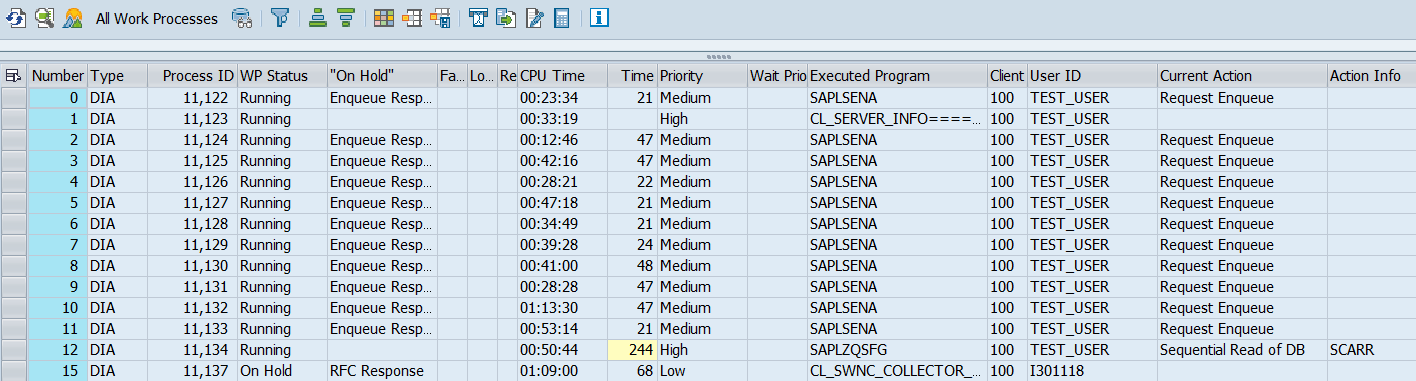Open the Change Layout grid icon
This screenshot has height=381, width=1416.
[384, 18]
